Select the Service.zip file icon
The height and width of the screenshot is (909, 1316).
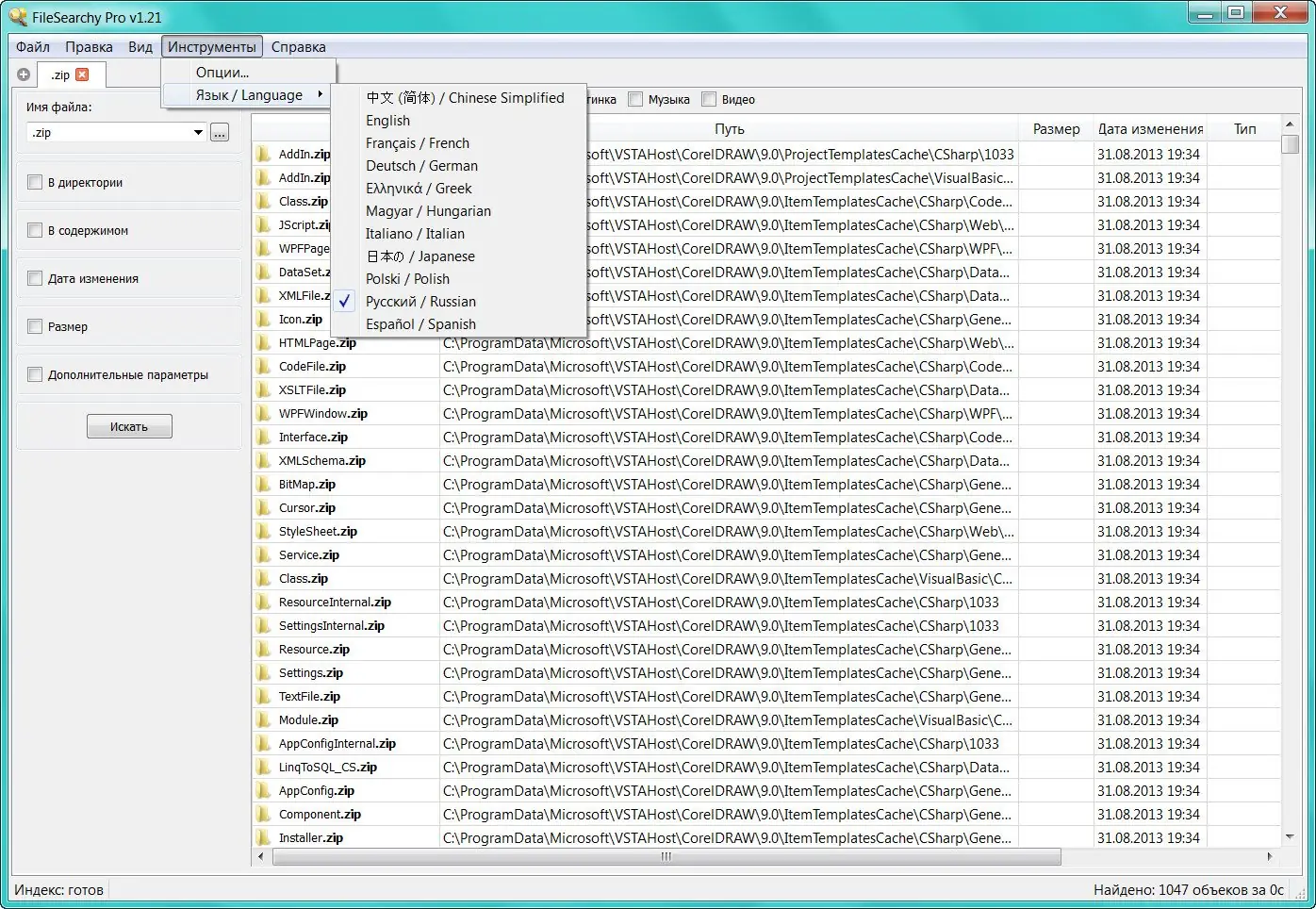click(264, 554)
